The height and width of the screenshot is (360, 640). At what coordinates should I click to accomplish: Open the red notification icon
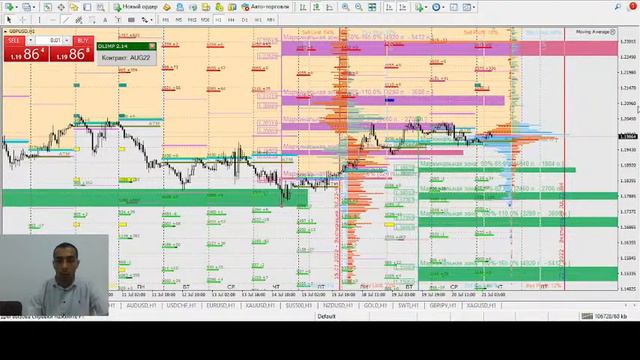pyautogui.click(x=633, y=7)
